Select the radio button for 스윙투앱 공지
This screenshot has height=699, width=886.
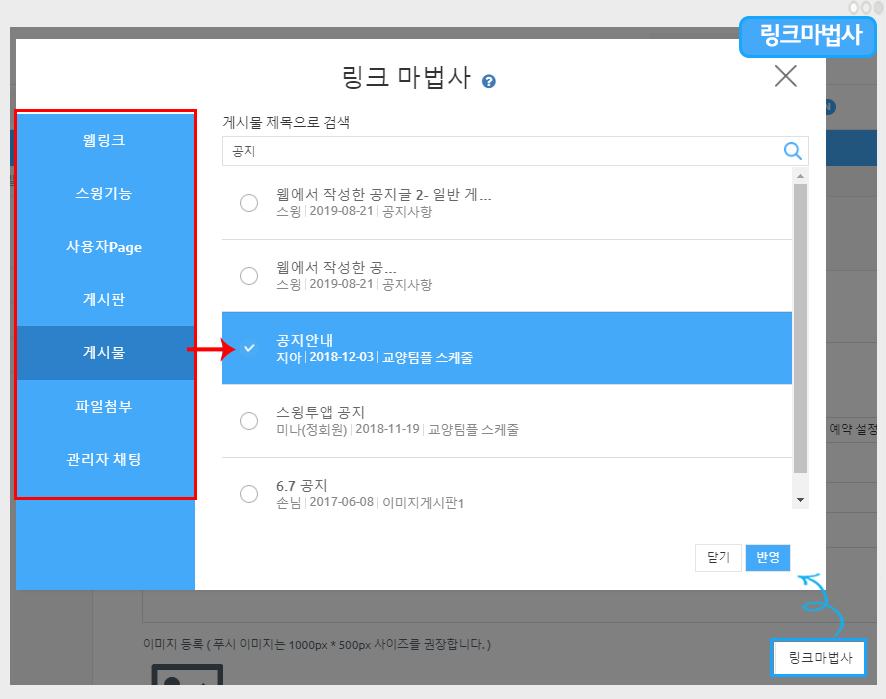tap(249, 421)
